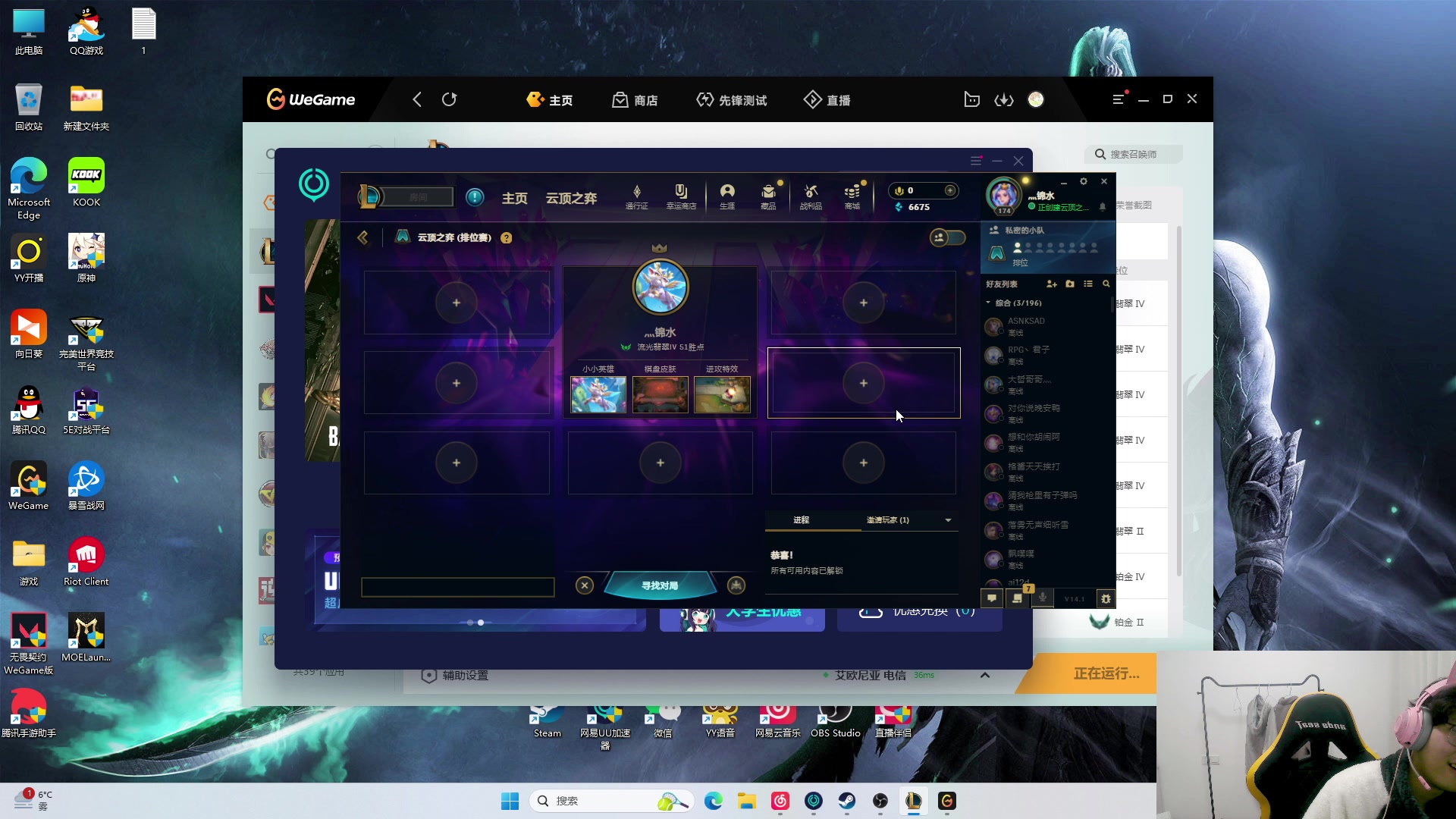
Task: Click the 寻找对局 find match button
Action: (659, 585)
